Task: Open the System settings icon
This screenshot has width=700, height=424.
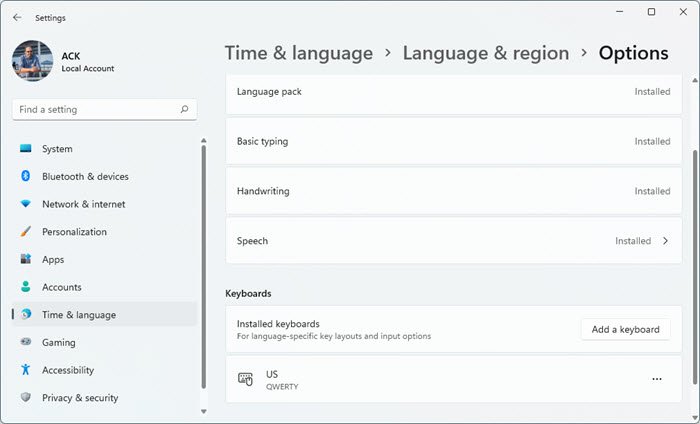Action: click(25, 148)
